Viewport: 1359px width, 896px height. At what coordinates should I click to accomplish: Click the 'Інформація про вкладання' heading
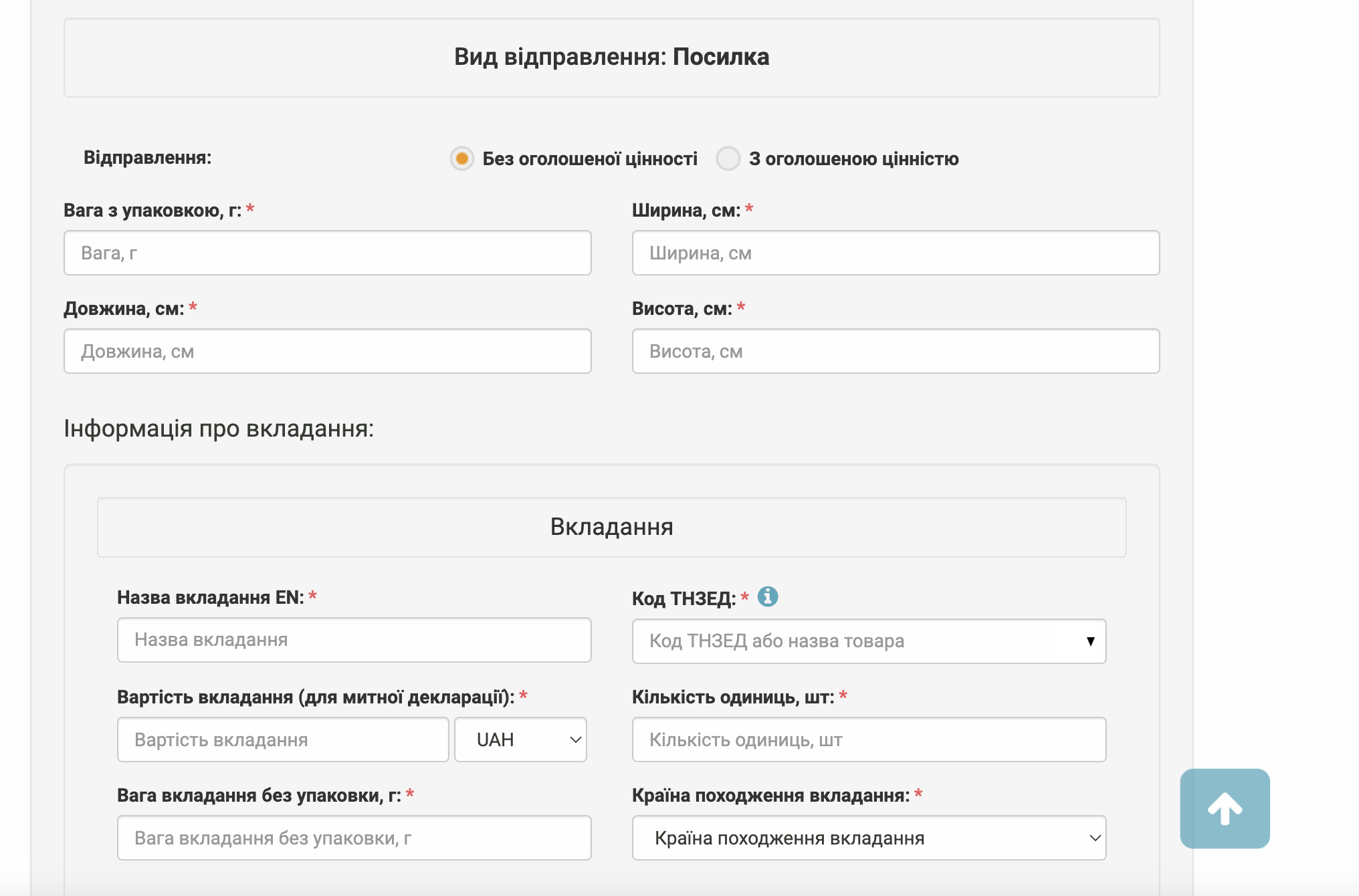click(219, 429)
